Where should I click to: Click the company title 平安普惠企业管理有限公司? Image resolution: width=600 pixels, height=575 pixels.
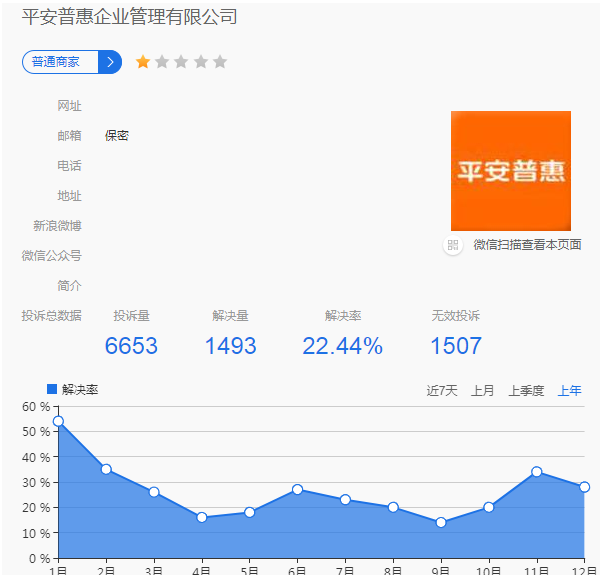130,17
